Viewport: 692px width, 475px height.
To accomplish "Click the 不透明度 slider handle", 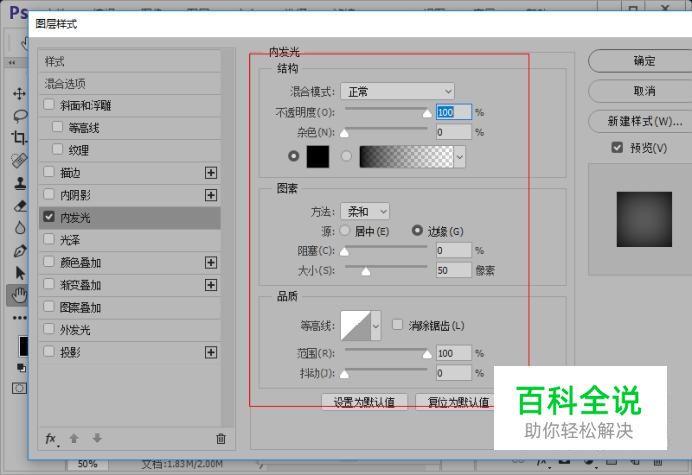I will pyautogui.click(x=427, y=113).
